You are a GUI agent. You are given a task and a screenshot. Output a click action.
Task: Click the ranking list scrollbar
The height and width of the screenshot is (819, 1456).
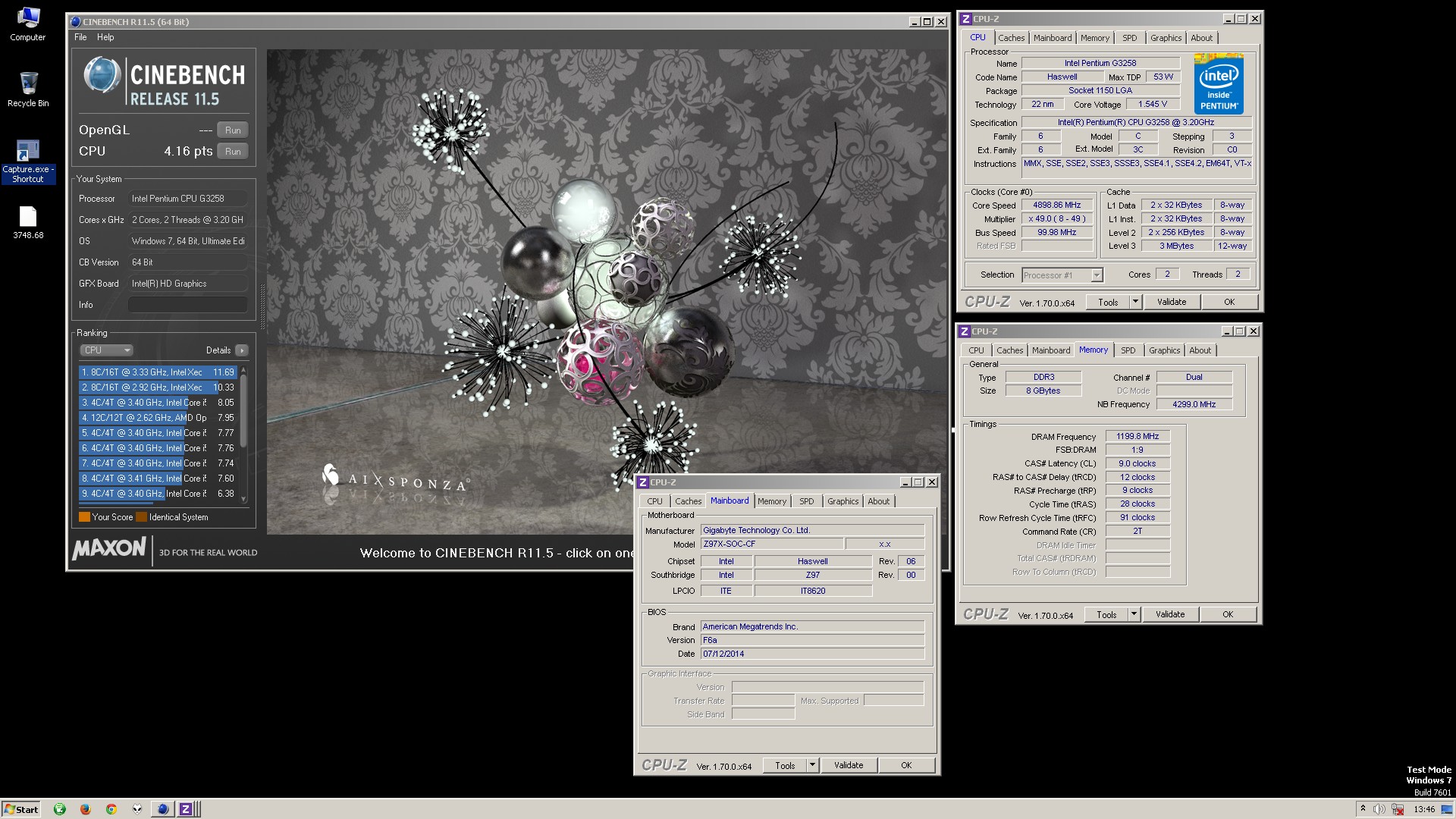pos(243,411)
